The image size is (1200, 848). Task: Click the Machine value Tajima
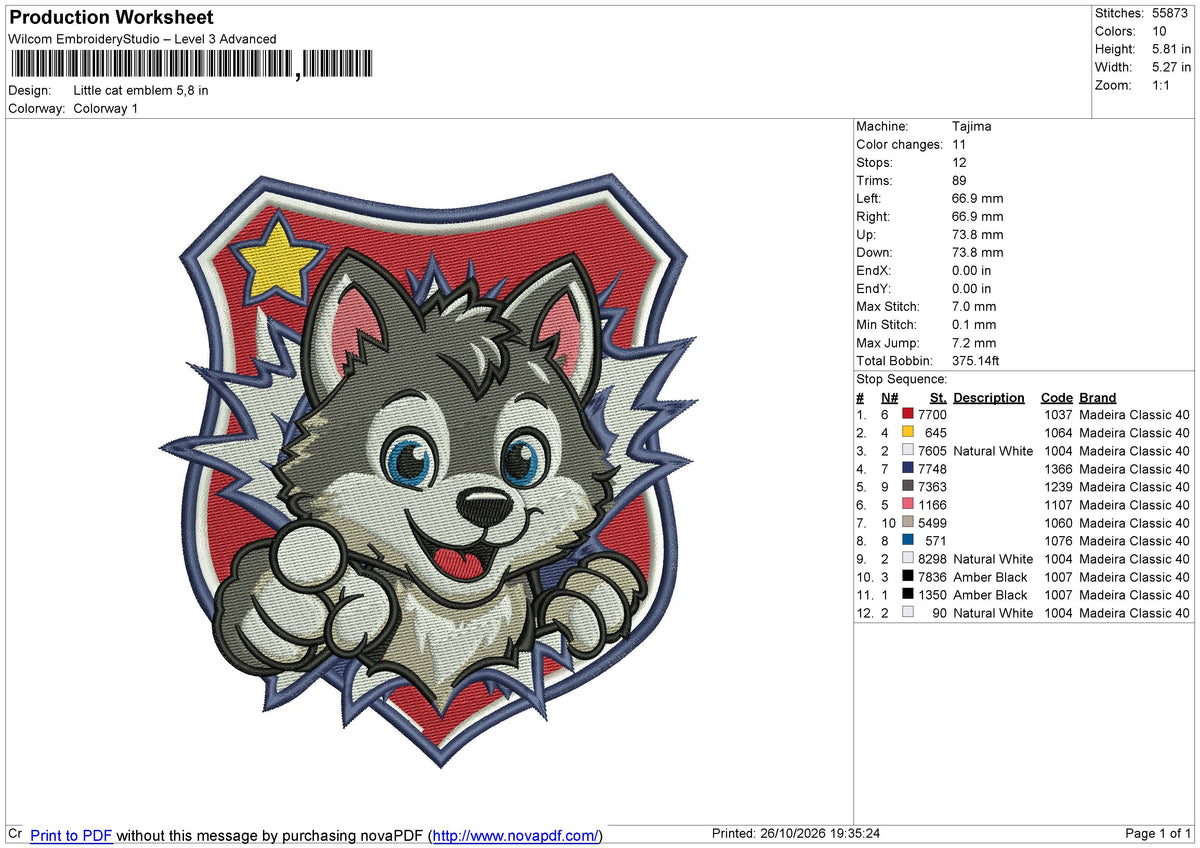click(972, 126)
